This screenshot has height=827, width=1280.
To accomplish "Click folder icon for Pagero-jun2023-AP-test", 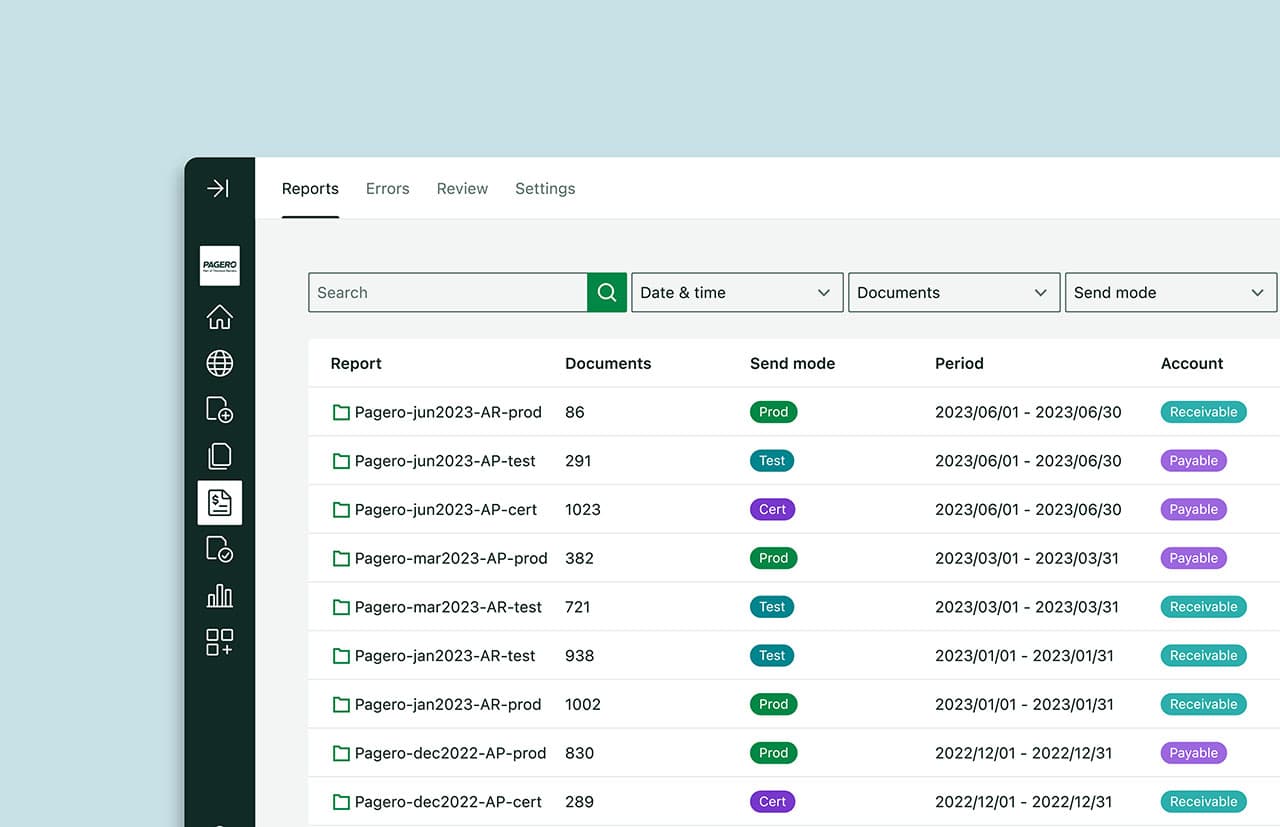I will (x=341, y=461).
